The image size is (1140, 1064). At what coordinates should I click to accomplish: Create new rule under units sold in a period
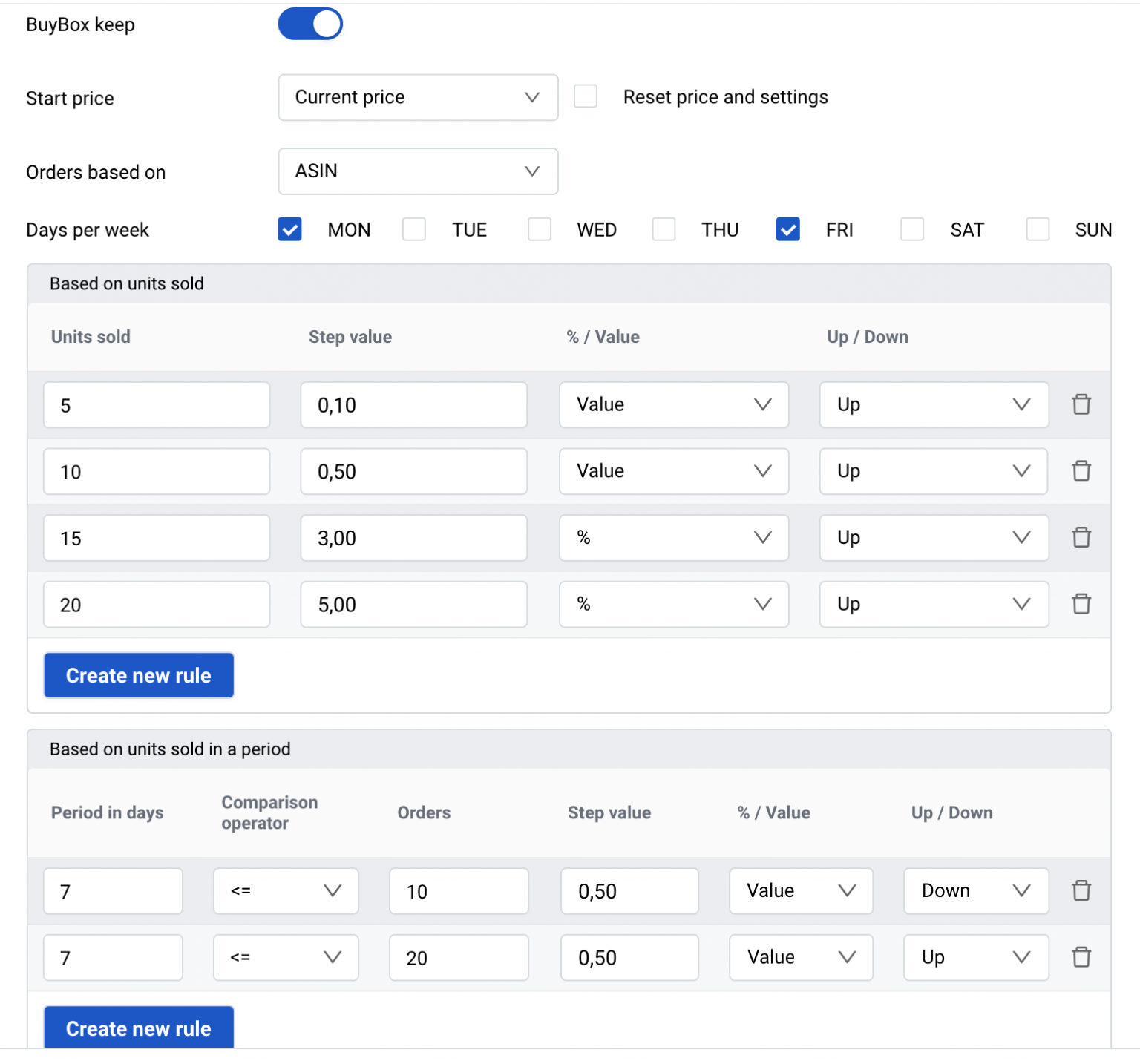pos(139,1027)
